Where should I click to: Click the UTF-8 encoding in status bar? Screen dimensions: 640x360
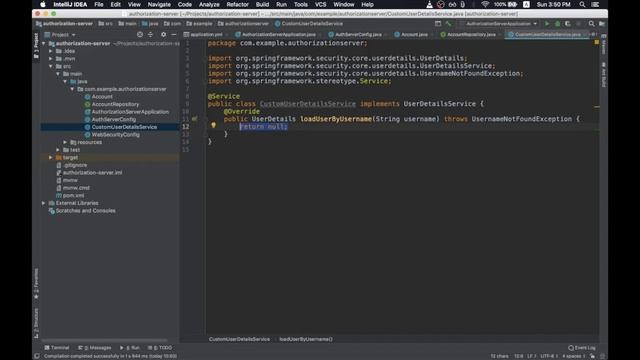548,356
